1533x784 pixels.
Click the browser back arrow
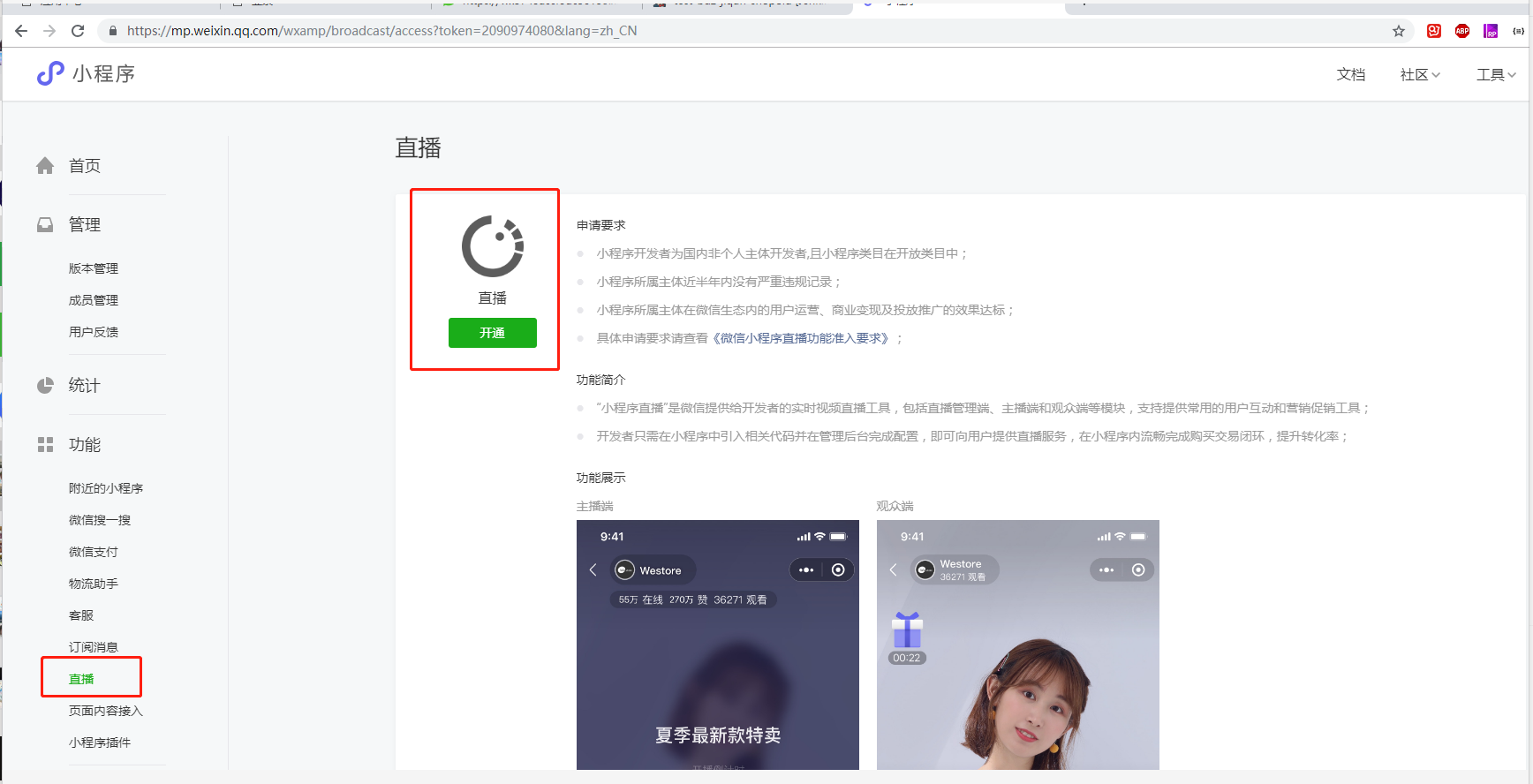click(21, 31)
